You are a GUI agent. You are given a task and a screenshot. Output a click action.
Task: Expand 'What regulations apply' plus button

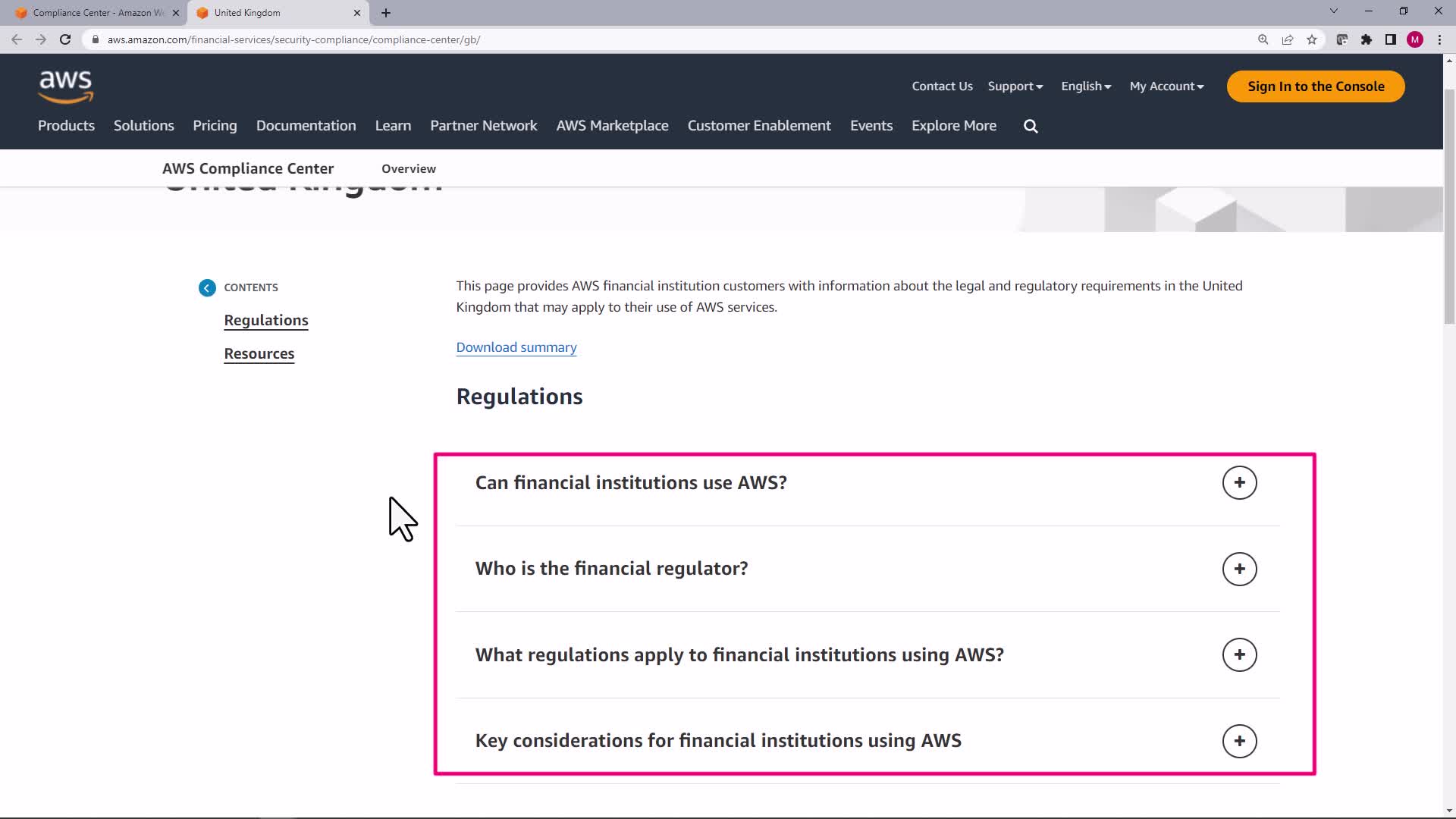1239,655
